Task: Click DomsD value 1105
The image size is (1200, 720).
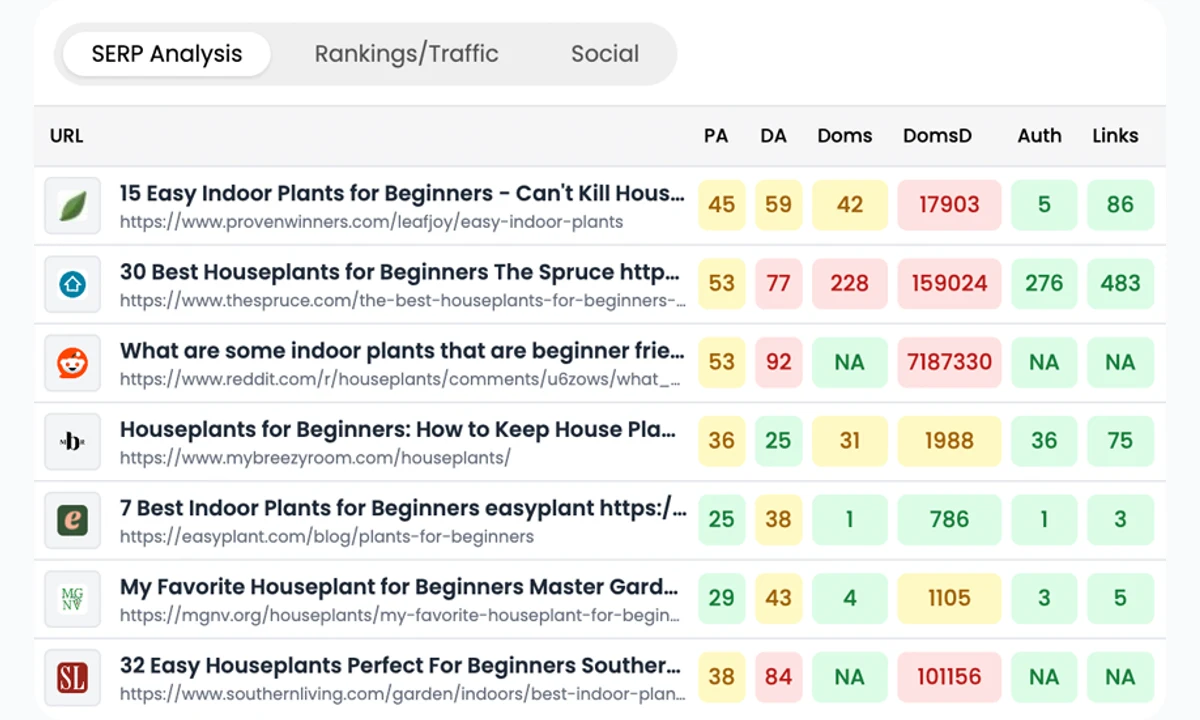Action: point(949,598)
